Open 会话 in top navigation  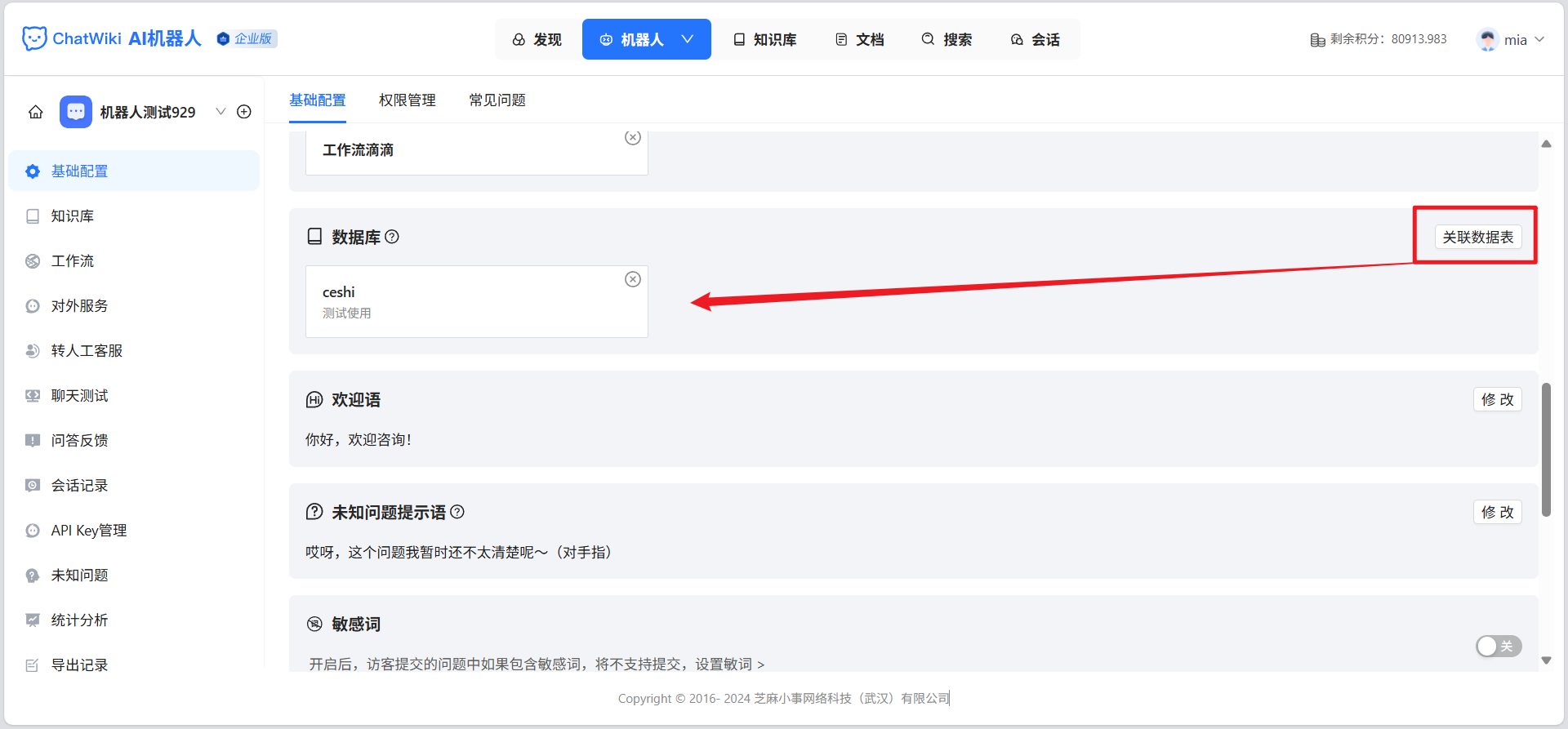click(1035, 39)
